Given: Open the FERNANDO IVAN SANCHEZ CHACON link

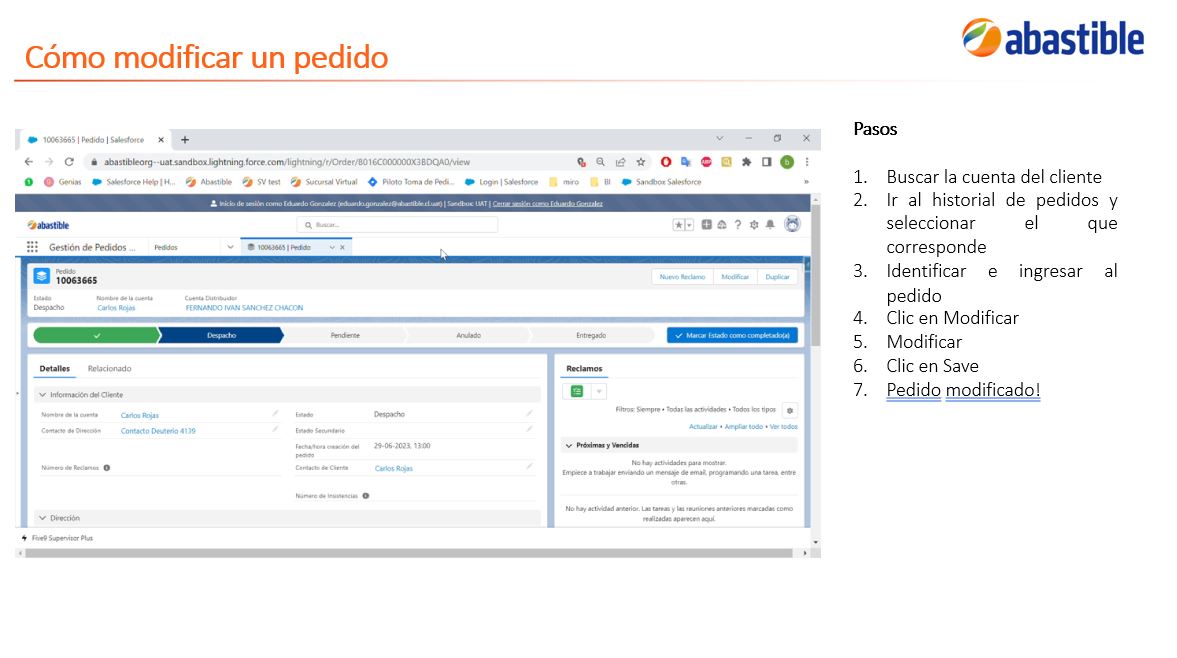Looking at the screenshot, I should pos(245,308).
